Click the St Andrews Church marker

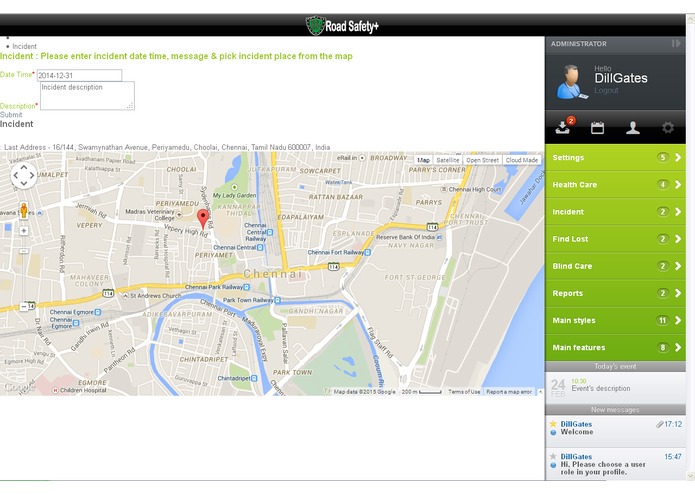(125, 296)
